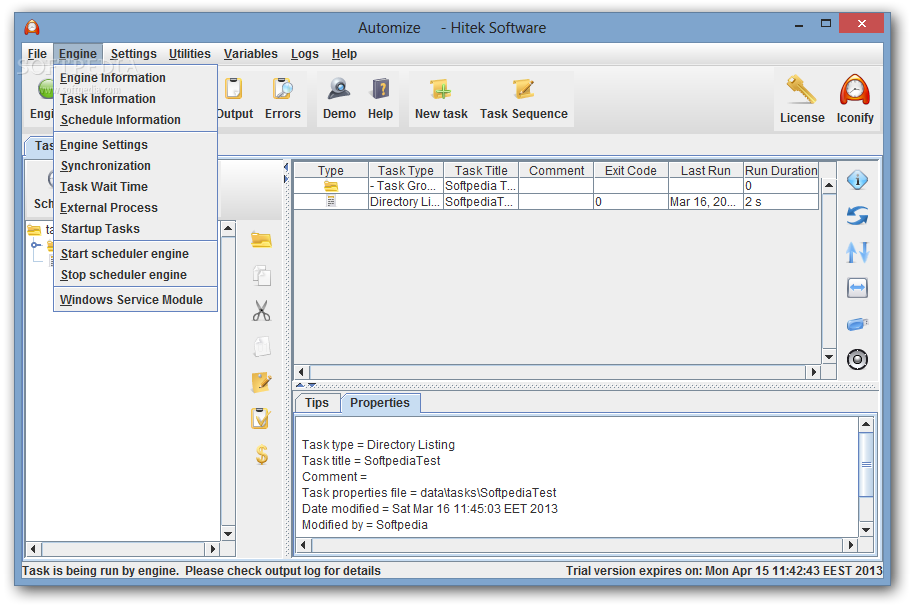Screen dimensions: 911x606
Task: Sort by Comment column header
Action: [556, 170]
